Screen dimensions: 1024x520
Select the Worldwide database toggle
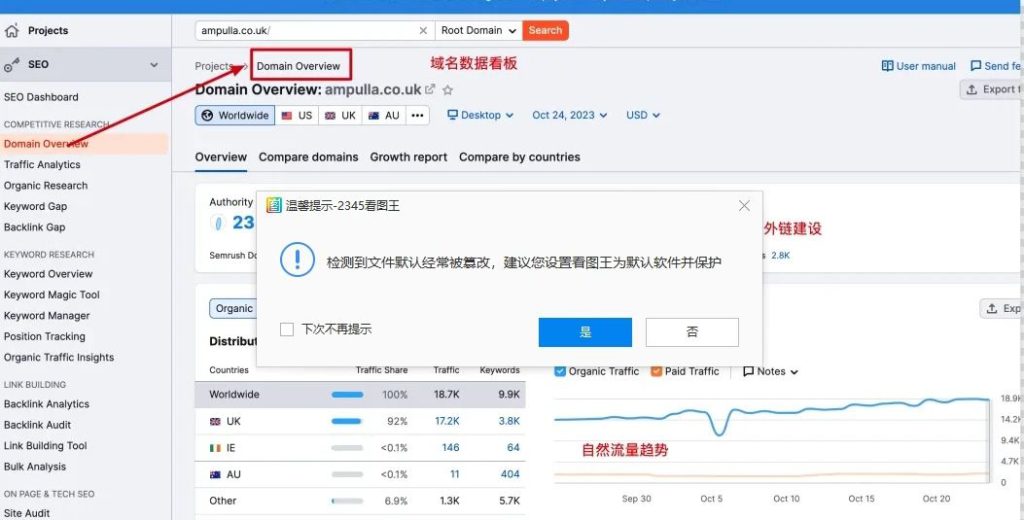[235, 116]
